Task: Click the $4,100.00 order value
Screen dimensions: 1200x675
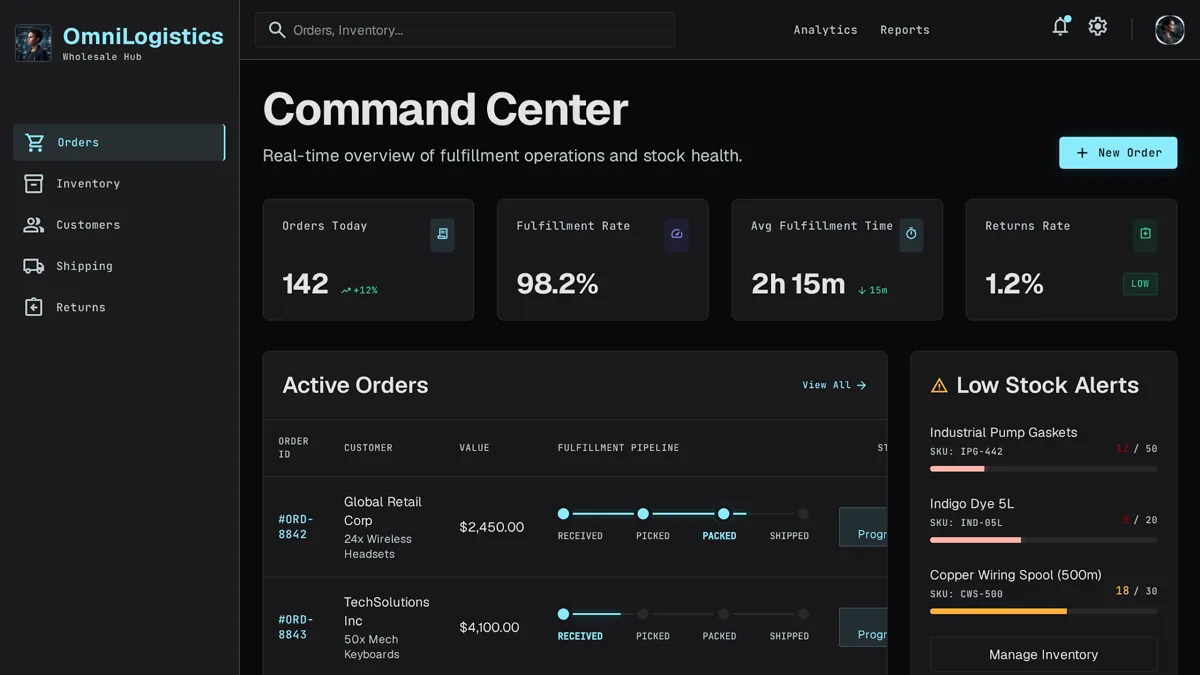Action: 489,627
